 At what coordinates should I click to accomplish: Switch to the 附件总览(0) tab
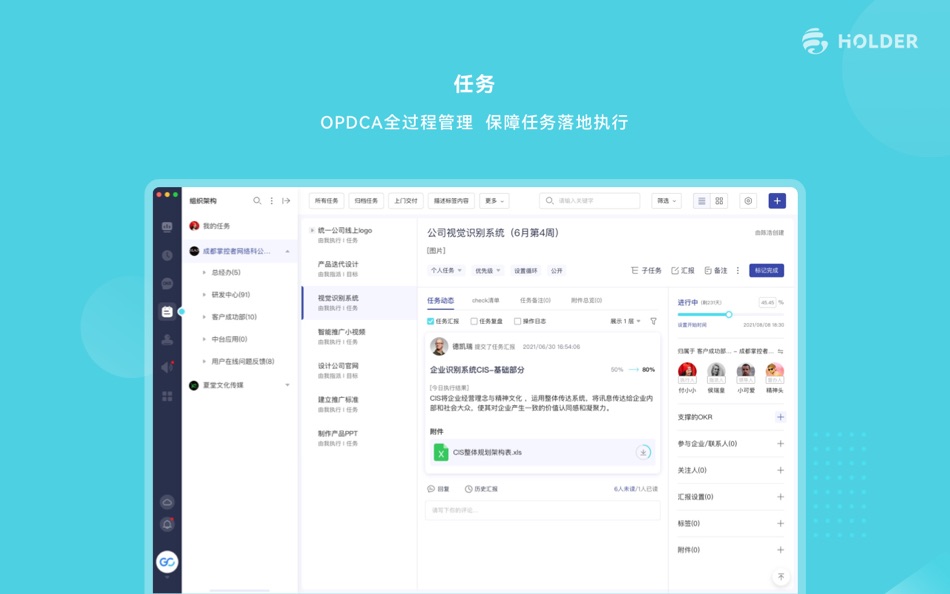click(x=586, y=301)
